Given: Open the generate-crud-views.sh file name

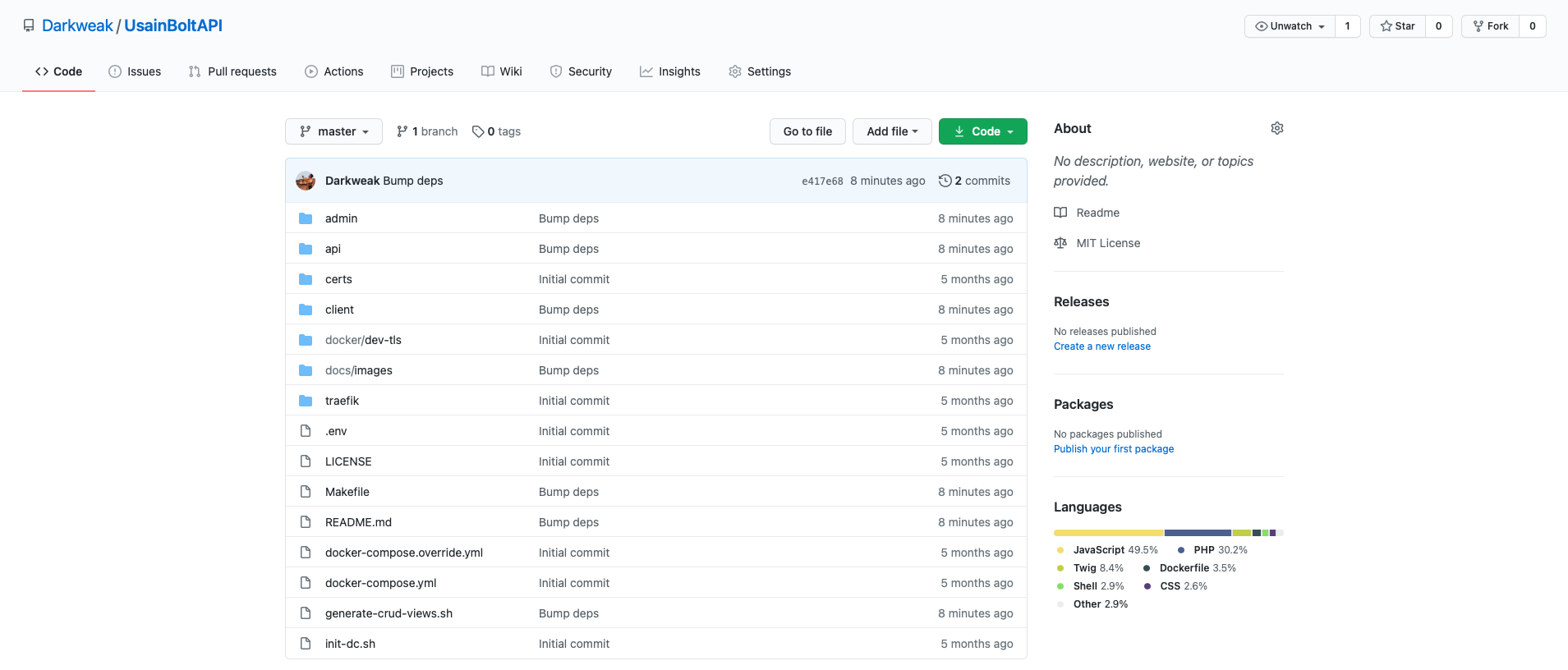Looking at the screenshot, I should (x=389, y=613).
